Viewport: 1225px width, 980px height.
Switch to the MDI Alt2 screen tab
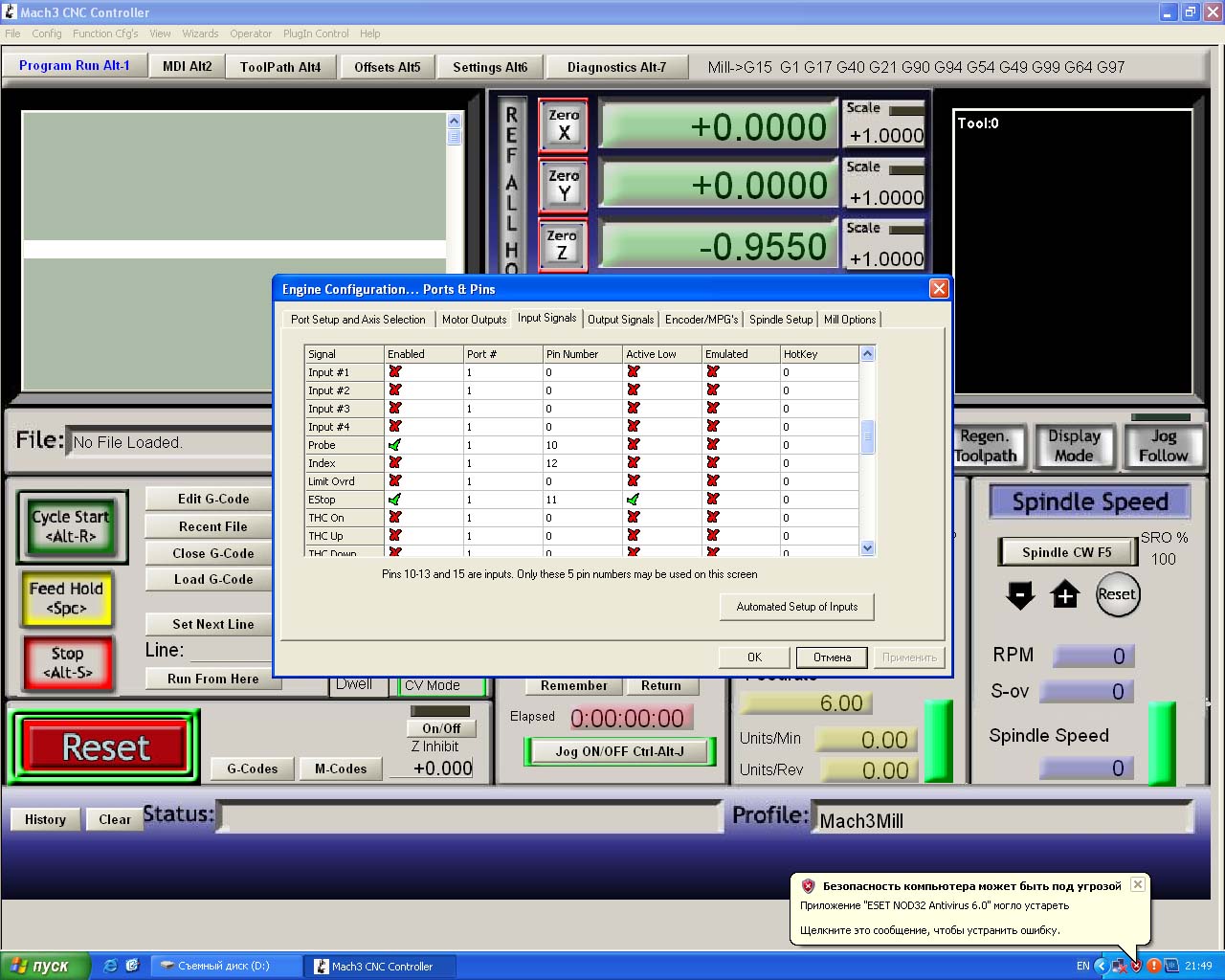tap(187, 66)
